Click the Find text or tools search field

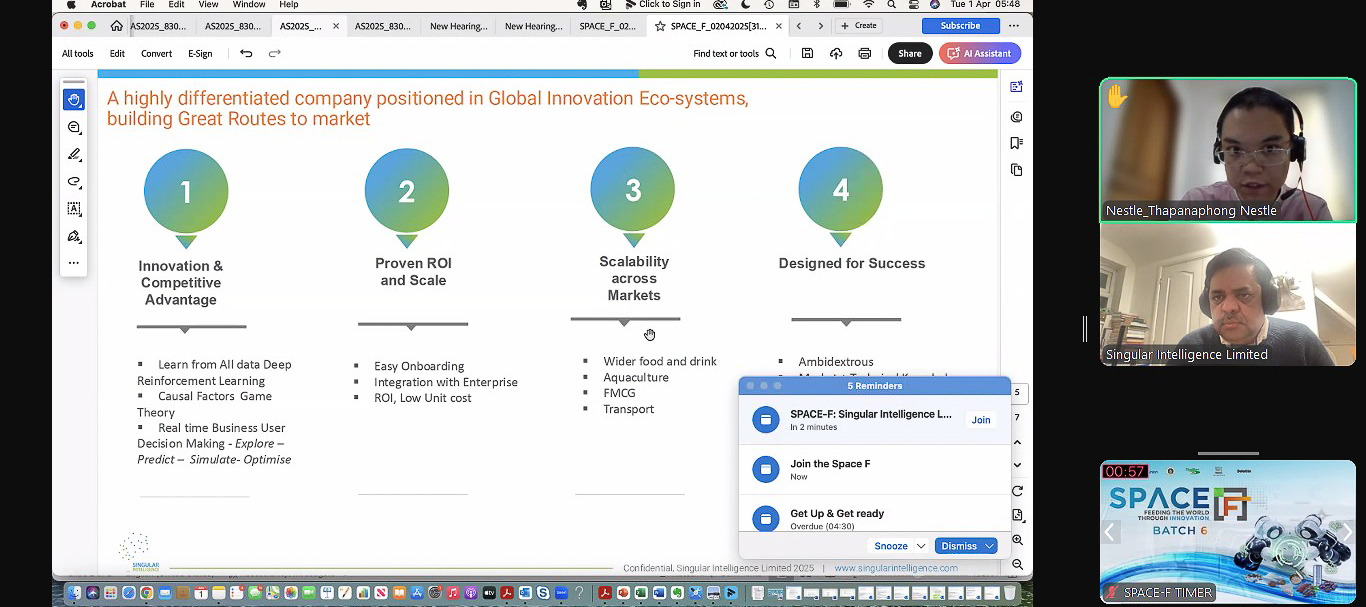click(734, 54)
